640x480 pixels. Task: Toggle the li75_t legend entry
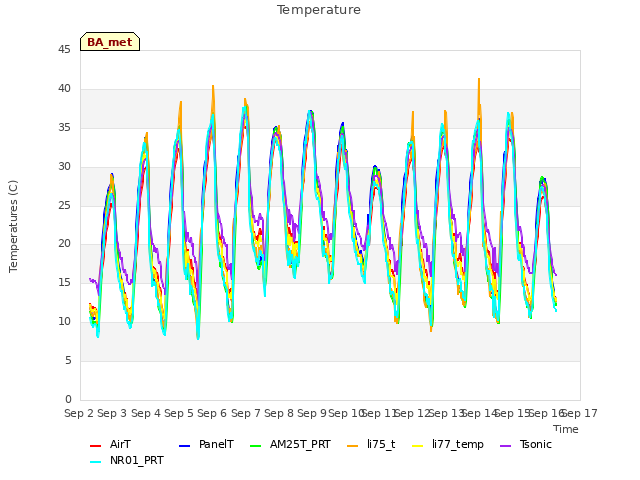(371, 444)
